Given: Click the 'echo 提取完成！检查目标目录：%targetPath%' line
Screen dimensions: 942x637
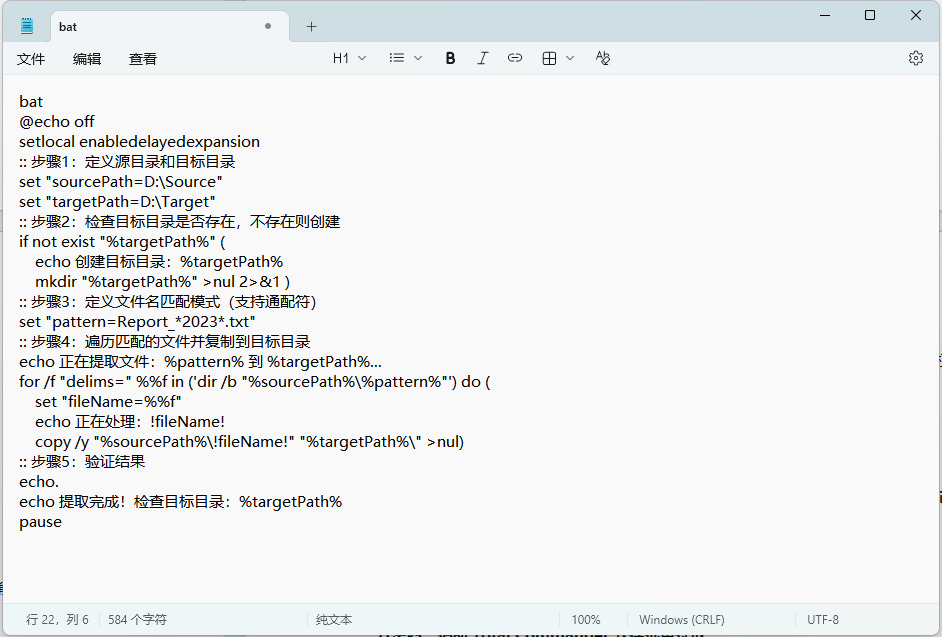Looking at the screenshot, I should pos(180,502).
